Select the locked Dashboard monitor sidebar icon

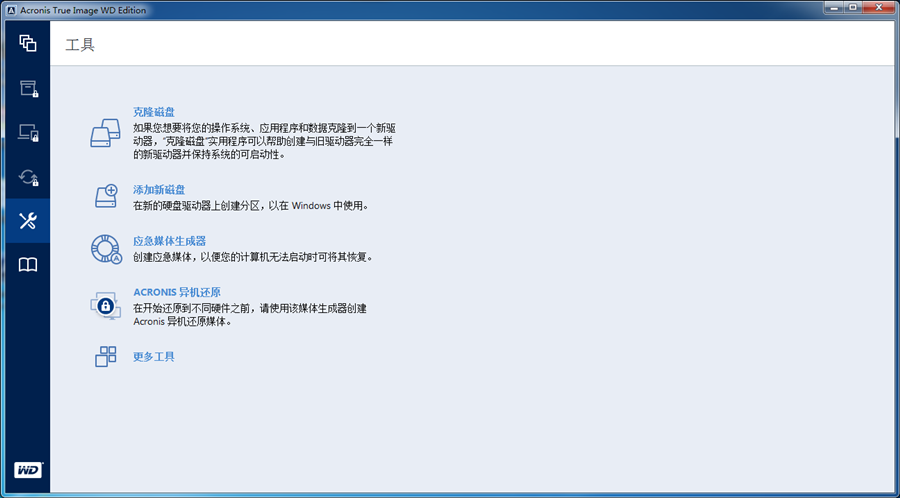click(27, 132)
